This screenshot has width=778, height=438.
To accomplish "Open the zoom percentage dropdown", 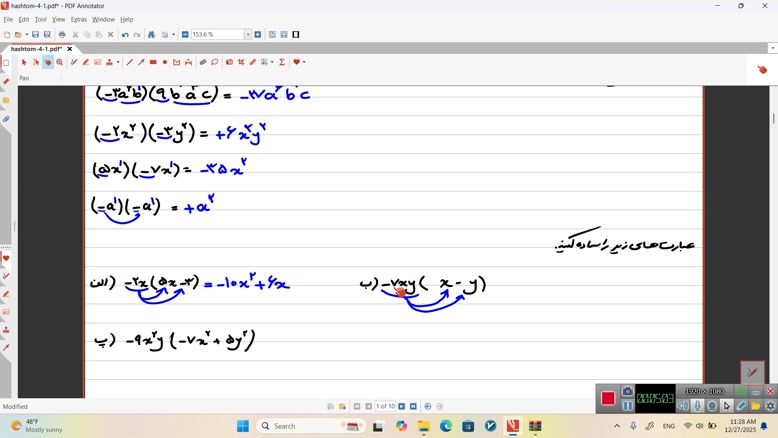I will (x=248, y=35).
